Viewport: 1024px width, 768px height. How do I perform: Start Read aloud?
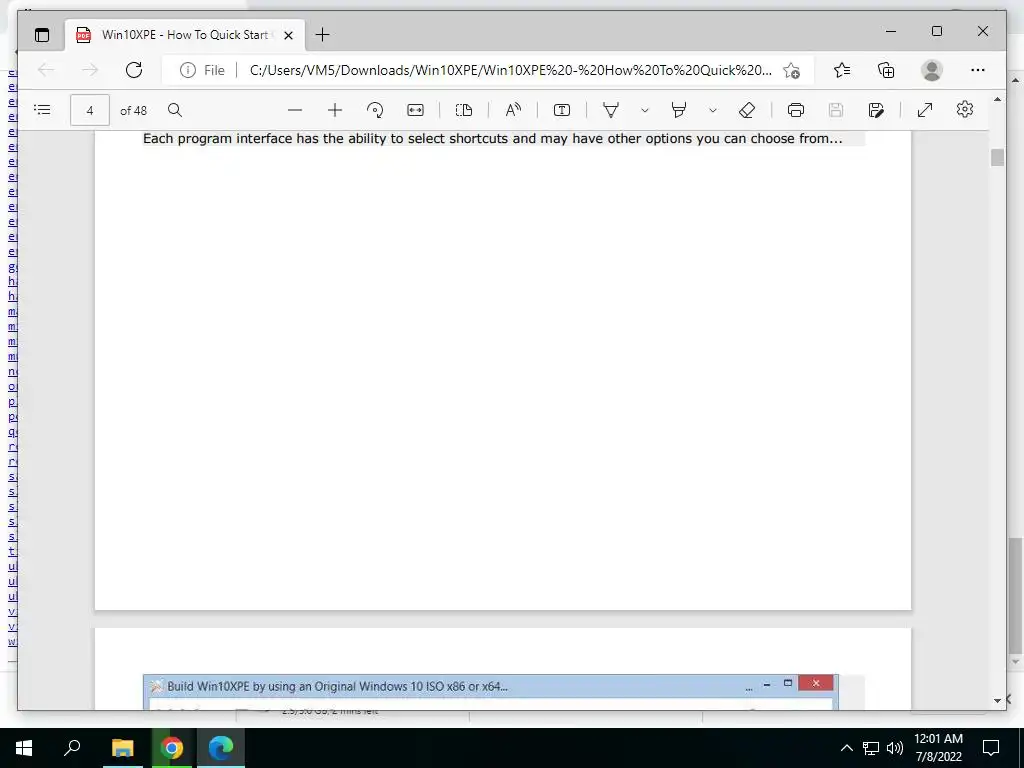pos(513,110)
